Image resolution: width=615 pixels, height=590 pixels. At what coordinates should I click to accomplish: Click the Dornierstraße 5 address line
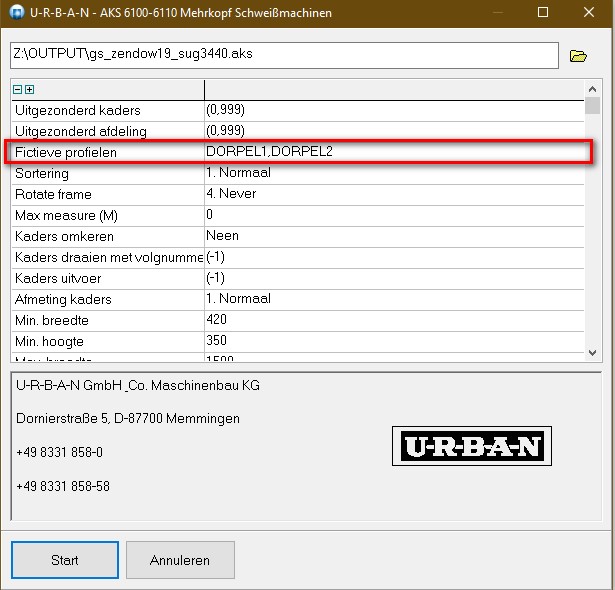click(x=128, y=419)
